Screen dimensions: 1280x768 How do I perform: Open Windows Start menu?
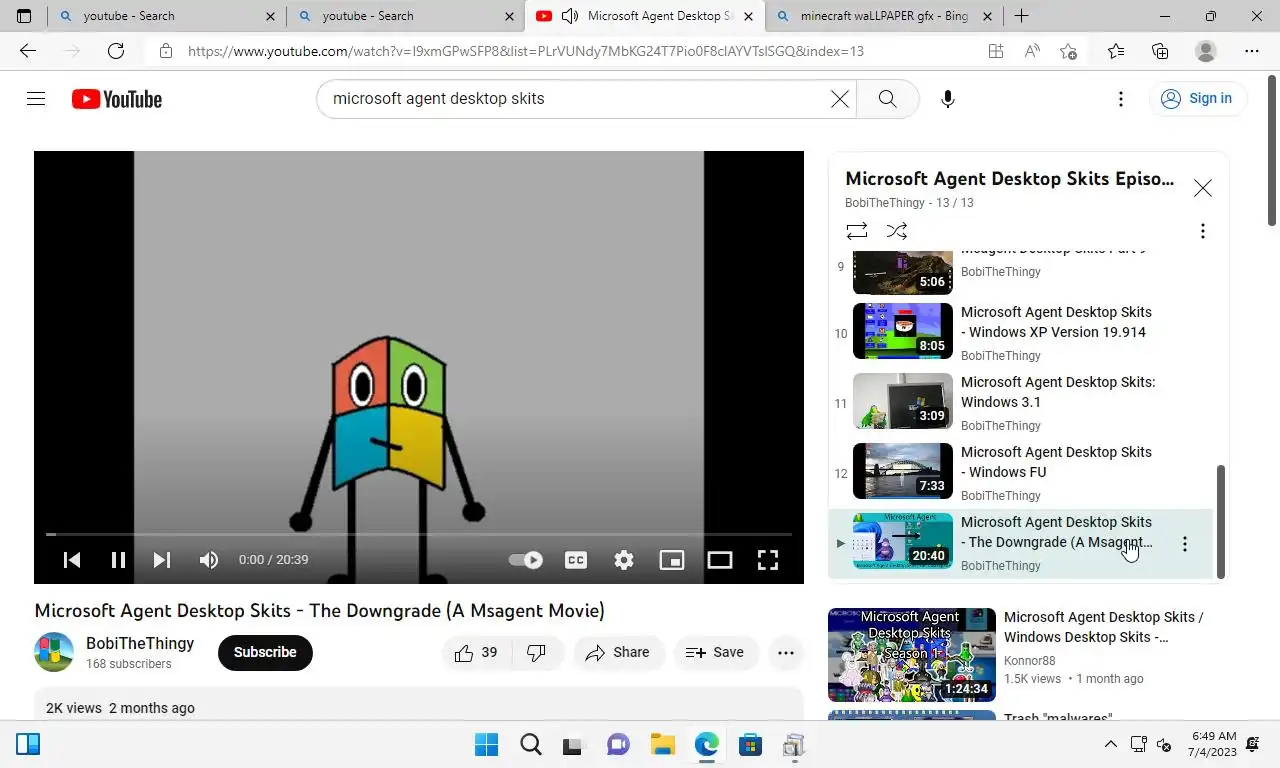coord(487,745)
